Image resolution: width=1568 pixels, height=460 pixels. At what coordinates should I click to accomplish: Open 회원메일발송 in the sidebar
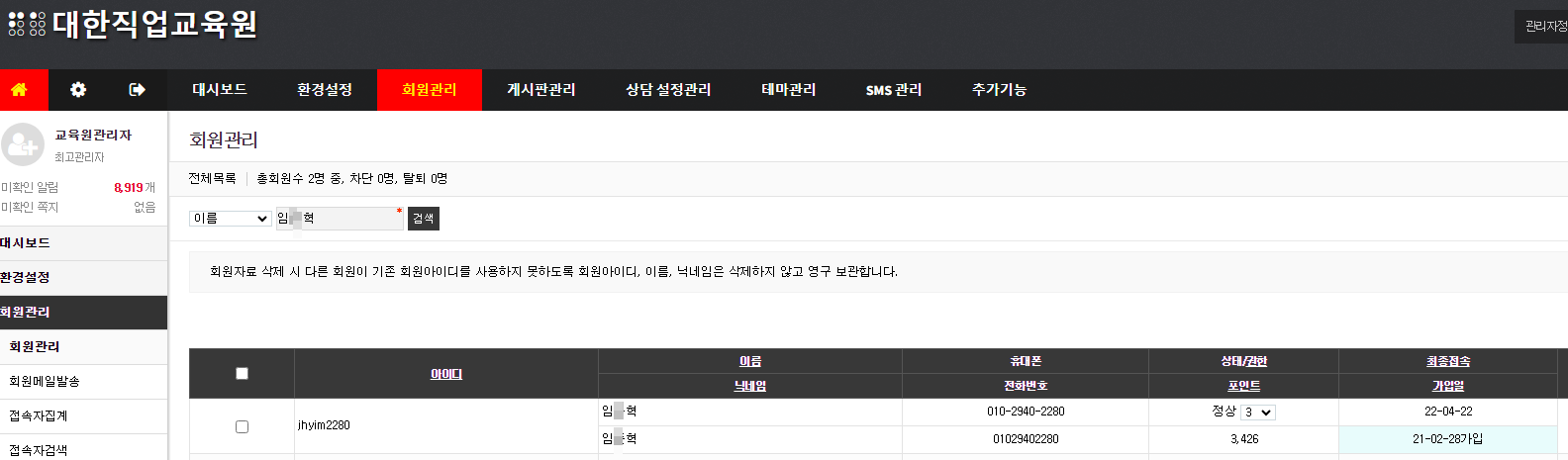click(45, 382)
